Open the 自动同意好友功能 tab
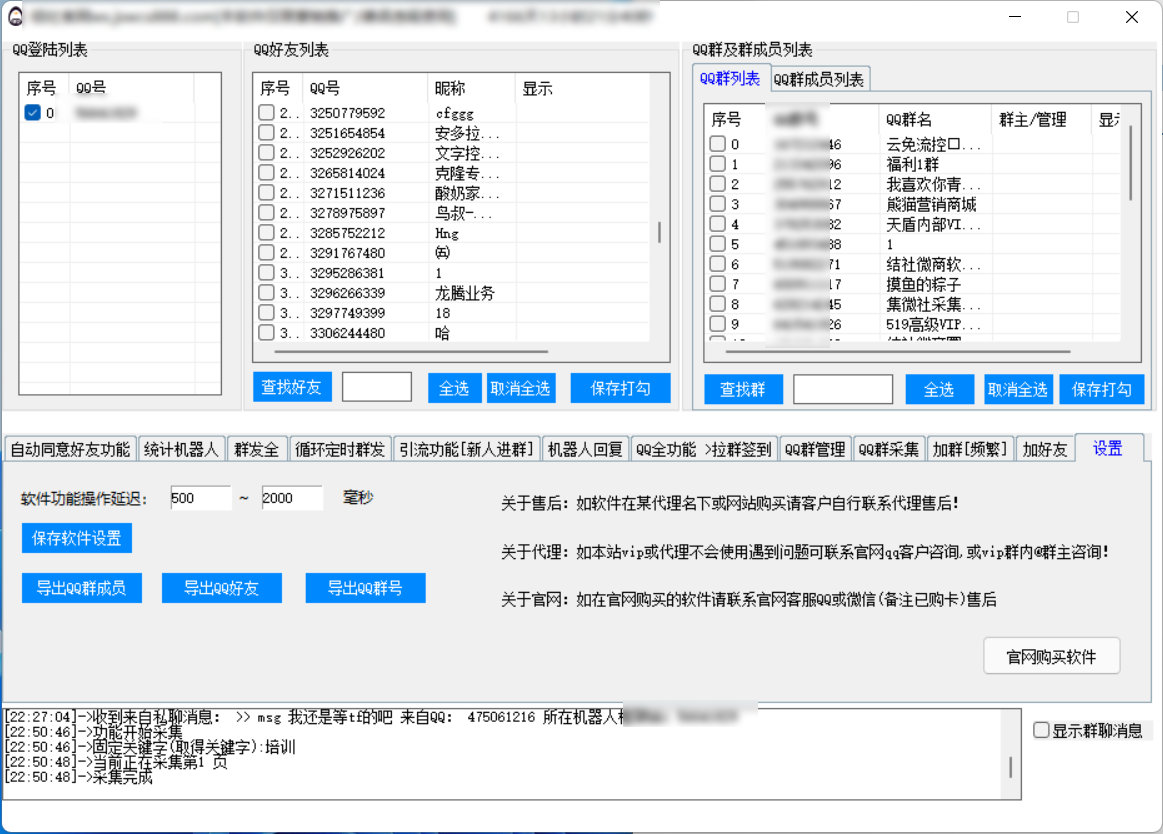The image size is (1163, 834). (x=70, y=449)
